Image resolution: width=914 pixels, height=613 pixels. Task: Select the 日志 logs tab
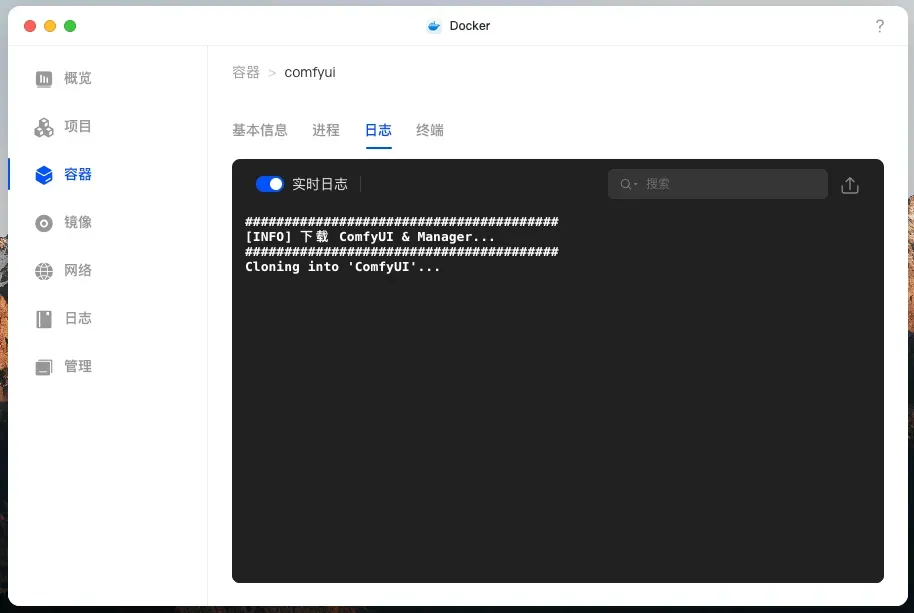point(378,130)
